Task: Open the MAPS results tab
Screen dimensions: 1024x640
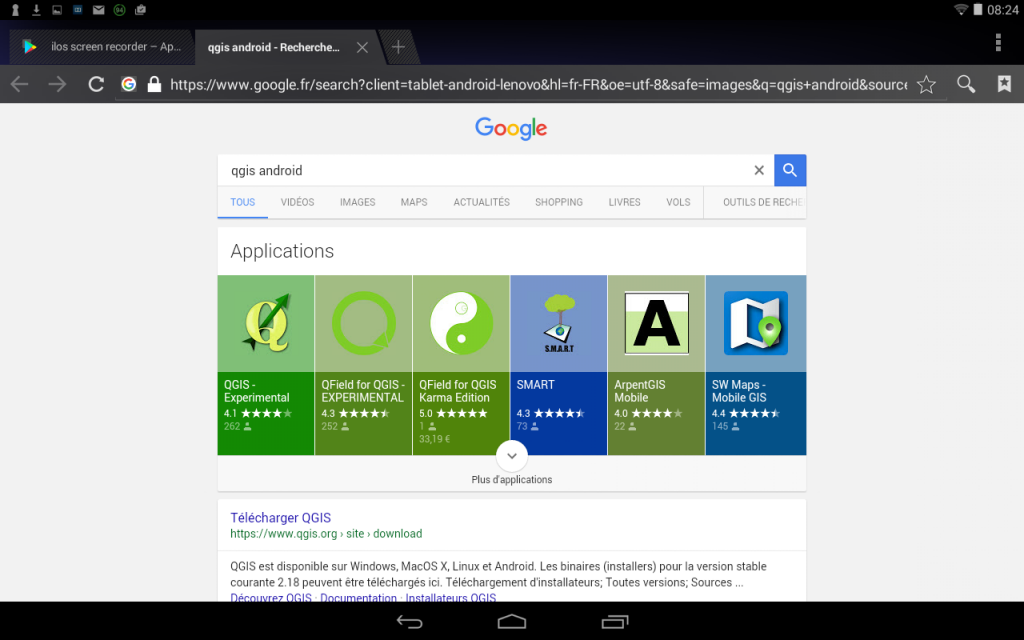Action: click(x=414, y=202)
